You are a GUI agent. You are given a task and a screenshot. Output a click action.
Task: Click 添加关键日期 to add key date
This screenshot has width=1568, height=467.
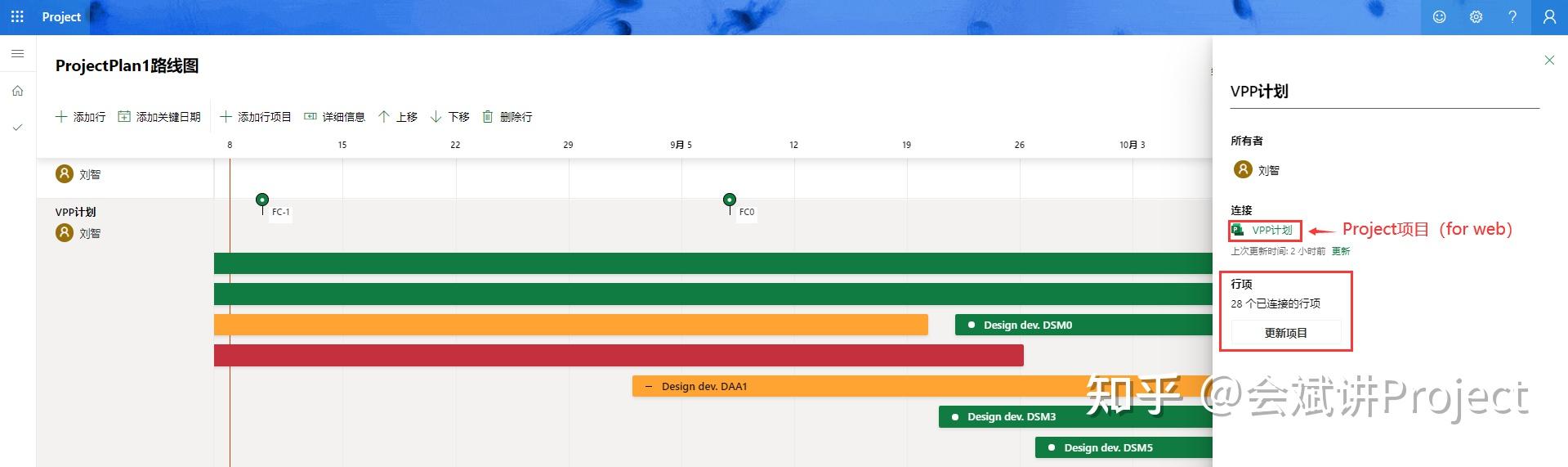click(x=159, y=117)
